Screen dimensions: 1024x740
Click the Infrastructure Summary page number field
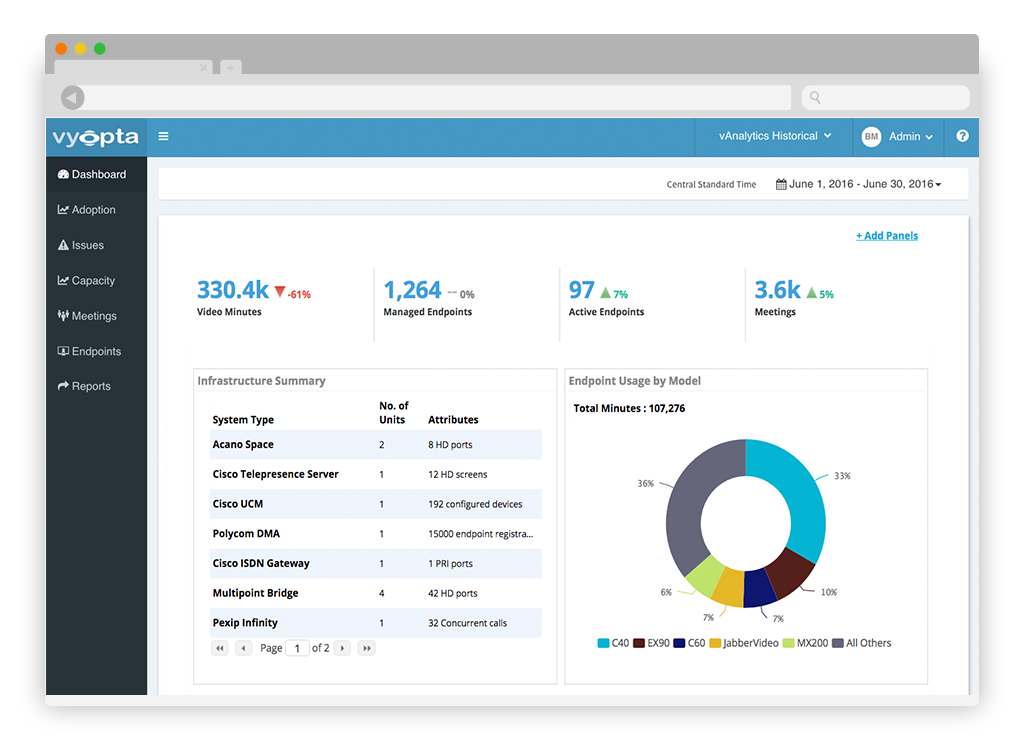pyautogui.click(x=297, y=648)
